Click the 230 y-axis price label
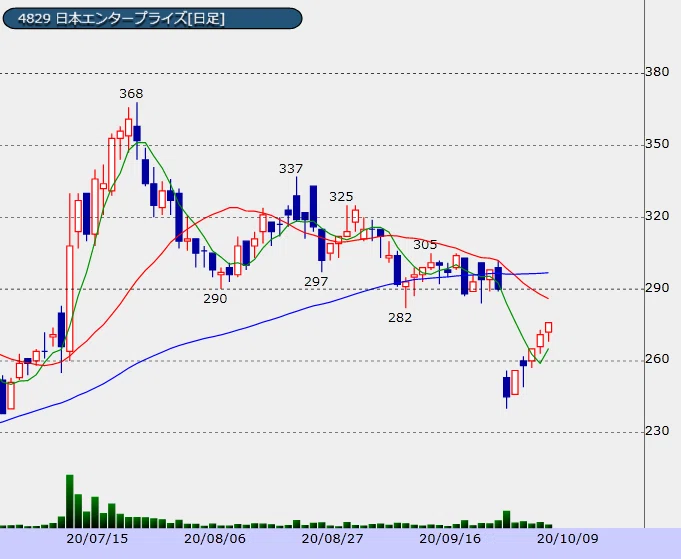 (x=657, y=431)
